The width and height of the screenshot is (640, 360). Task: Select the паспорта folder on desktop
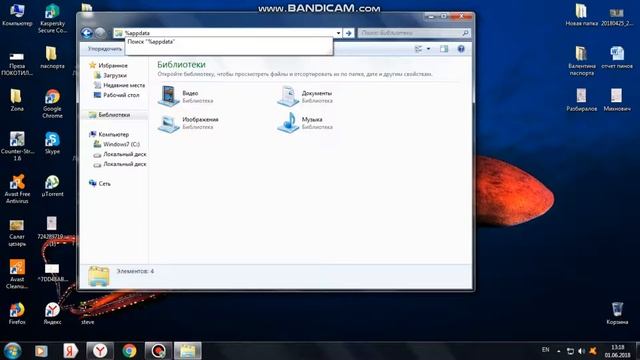click(x=52, y=58)
